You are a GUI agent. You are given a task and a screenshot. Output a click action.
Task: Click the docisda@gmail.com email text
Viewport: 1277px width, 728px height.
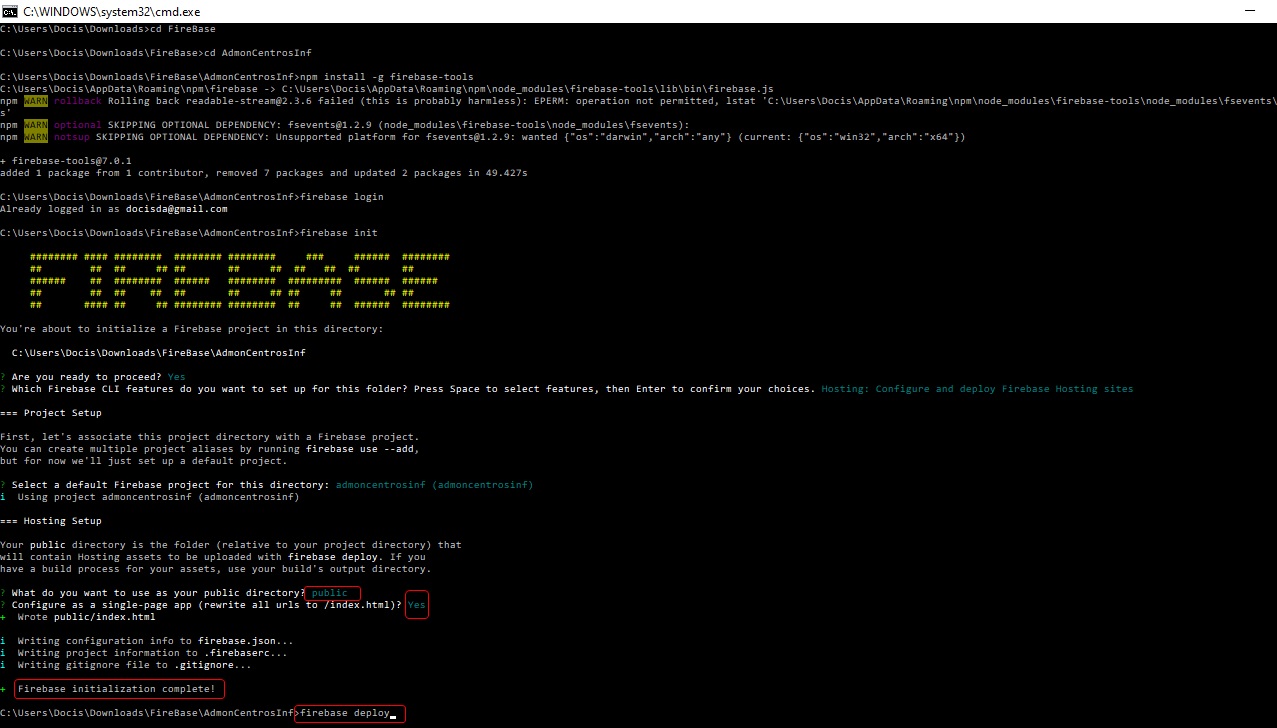(176, 209)
